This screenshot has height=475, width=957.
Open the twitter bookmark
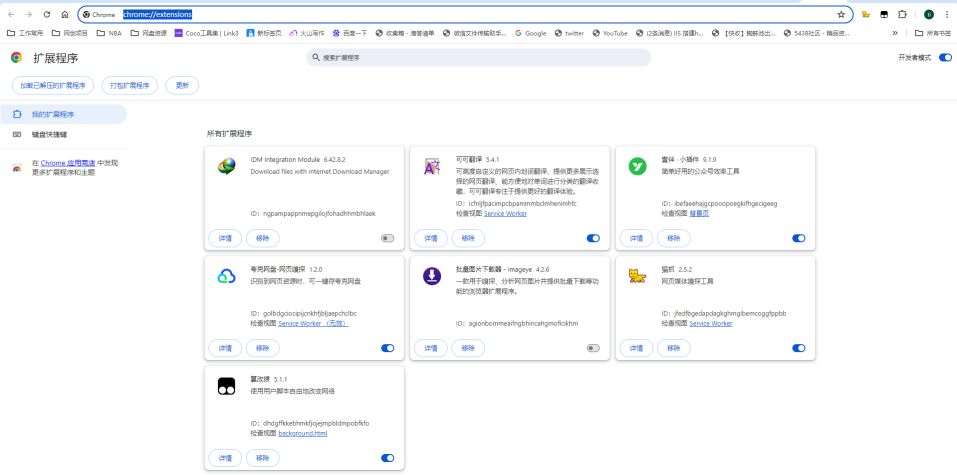(569, 33)
